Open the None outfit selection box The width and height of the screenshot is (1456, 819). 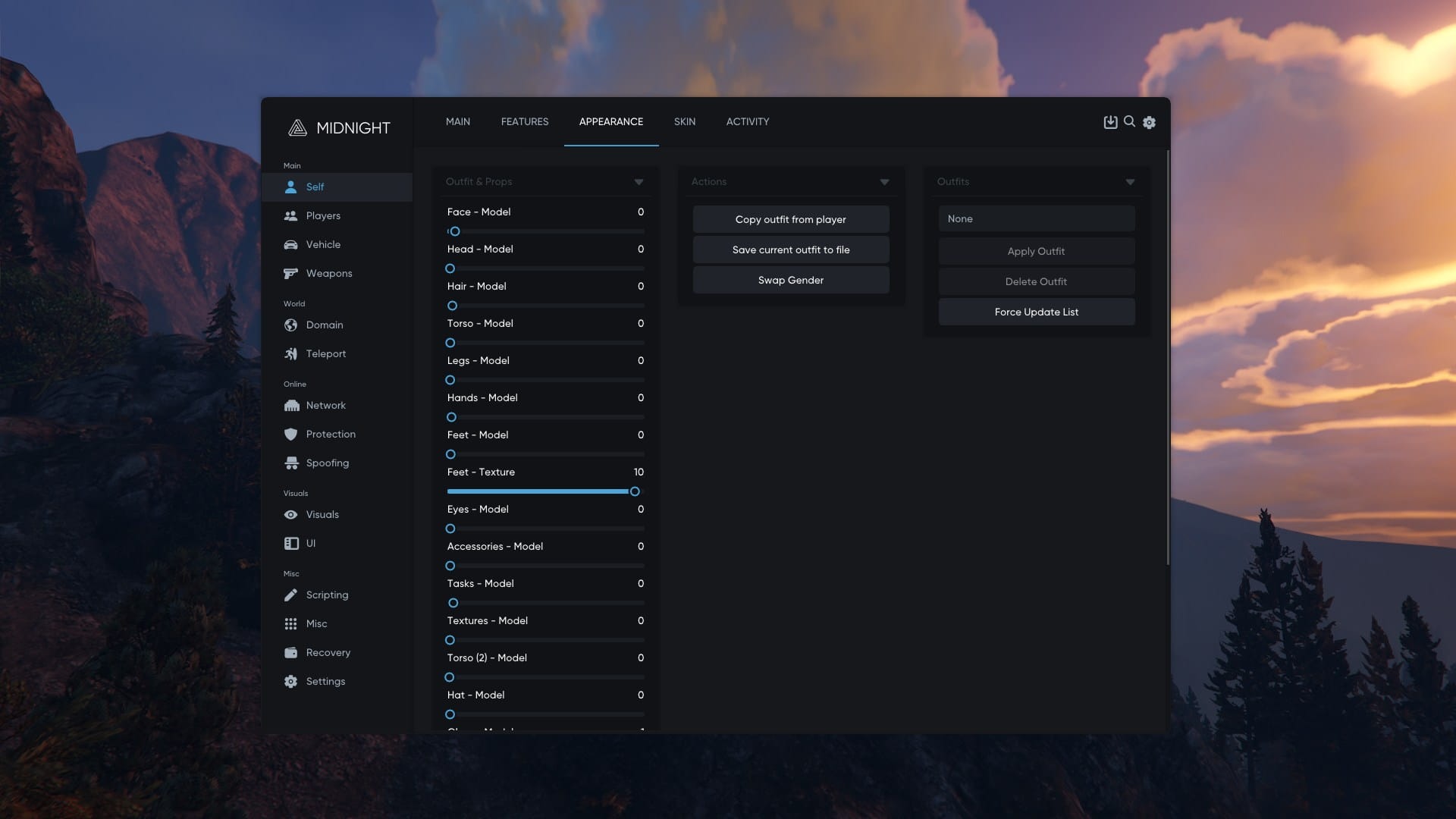coord(1037,218)
